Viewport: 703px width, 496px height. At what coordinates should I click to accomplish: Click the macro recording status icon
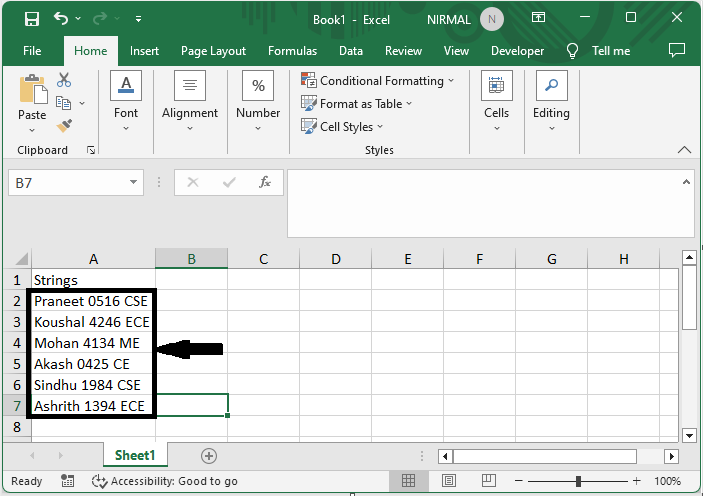[x=67, y=481]
